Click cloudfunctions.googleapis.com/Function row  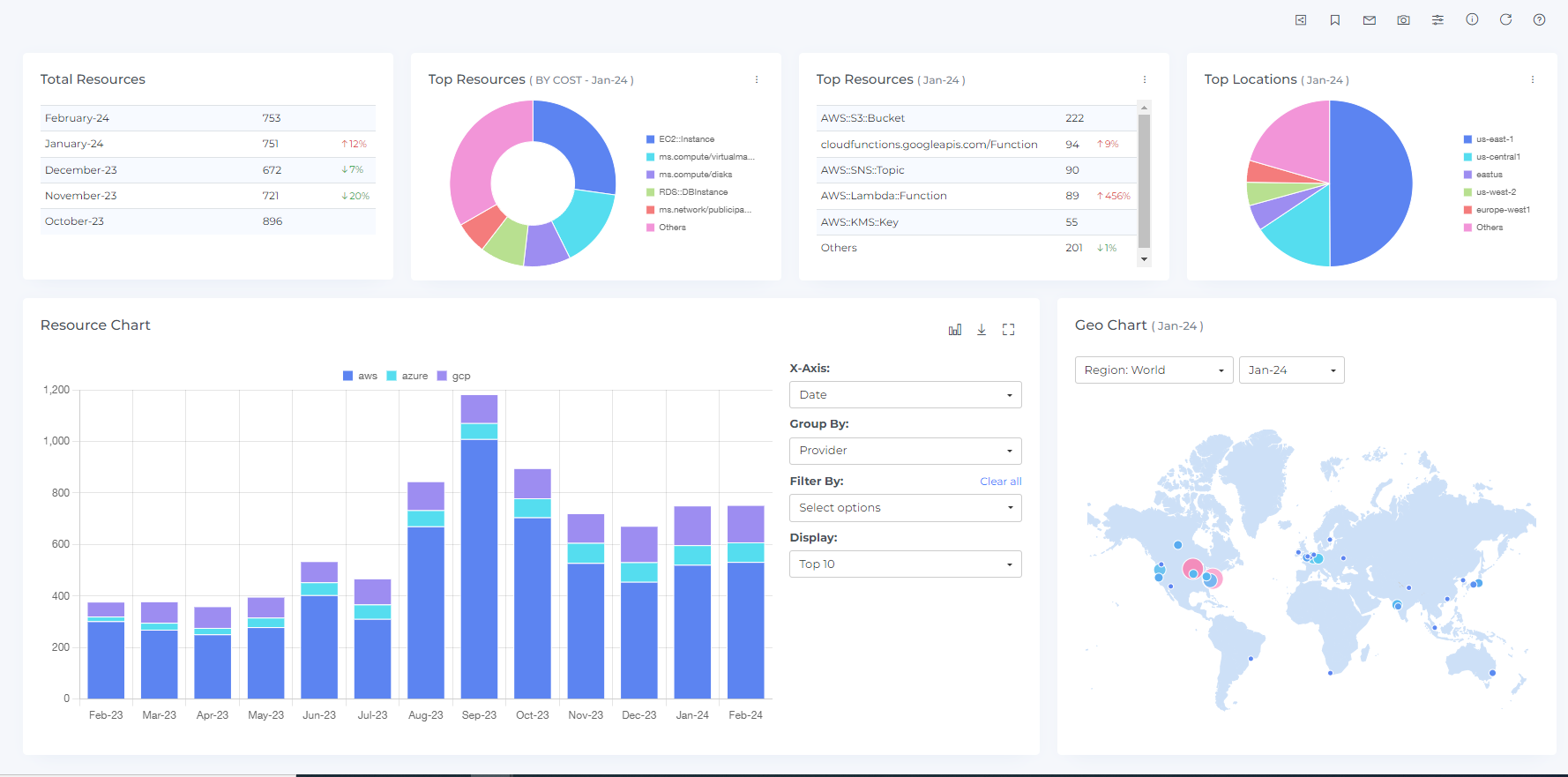[976, 145]
